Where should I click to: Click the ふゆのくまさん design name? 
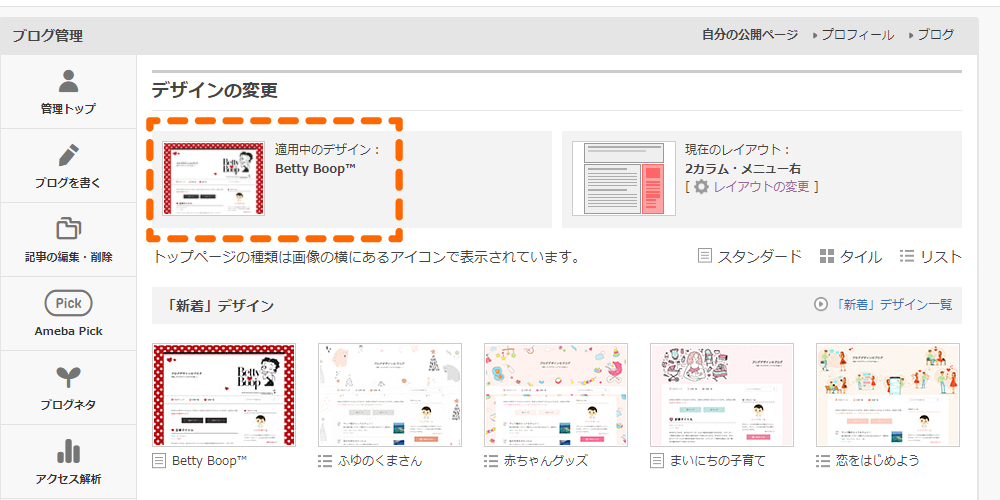[x=380, y=460]
